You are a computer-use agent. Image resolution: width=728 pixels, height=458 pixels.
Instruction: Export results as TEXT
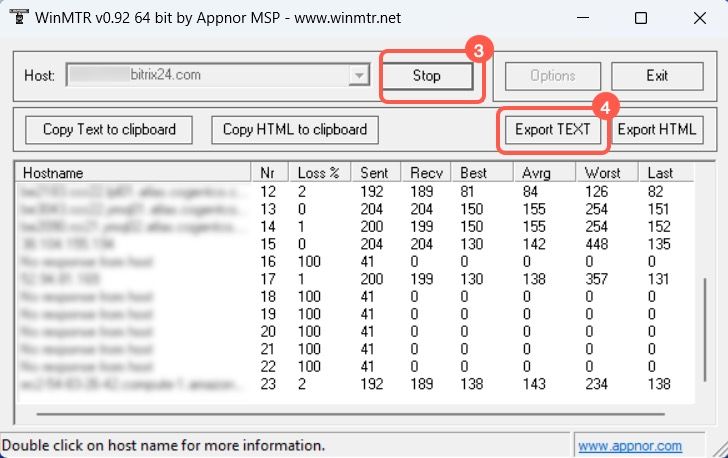tap(552, 130)
